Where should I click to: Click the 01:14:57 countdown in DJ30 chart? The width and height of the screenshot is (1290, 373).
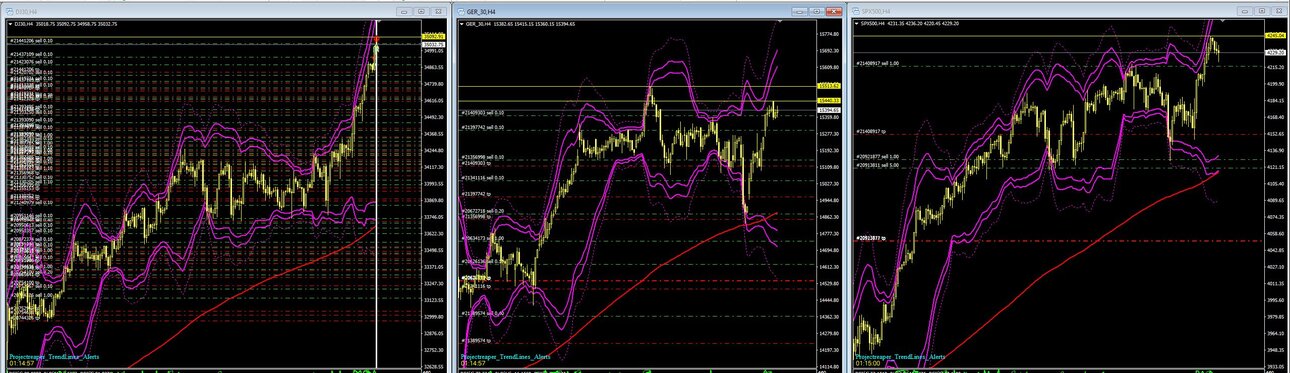click(23, 362)
